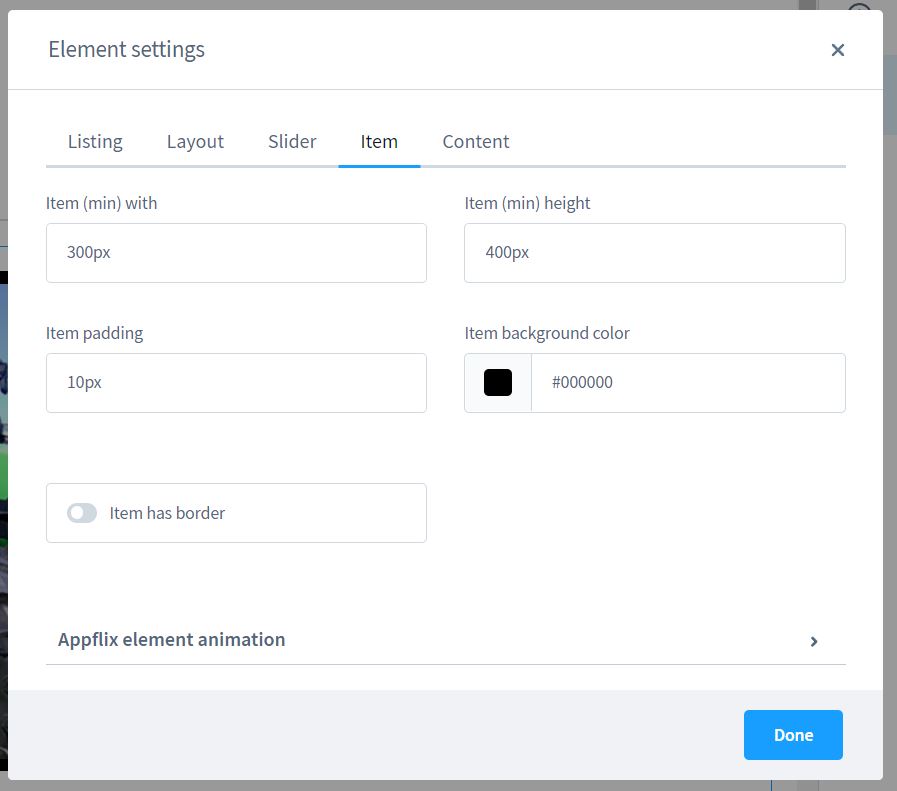Switch to the Listing tab
This screenshot has height=791, width=897.
[95, 141]
